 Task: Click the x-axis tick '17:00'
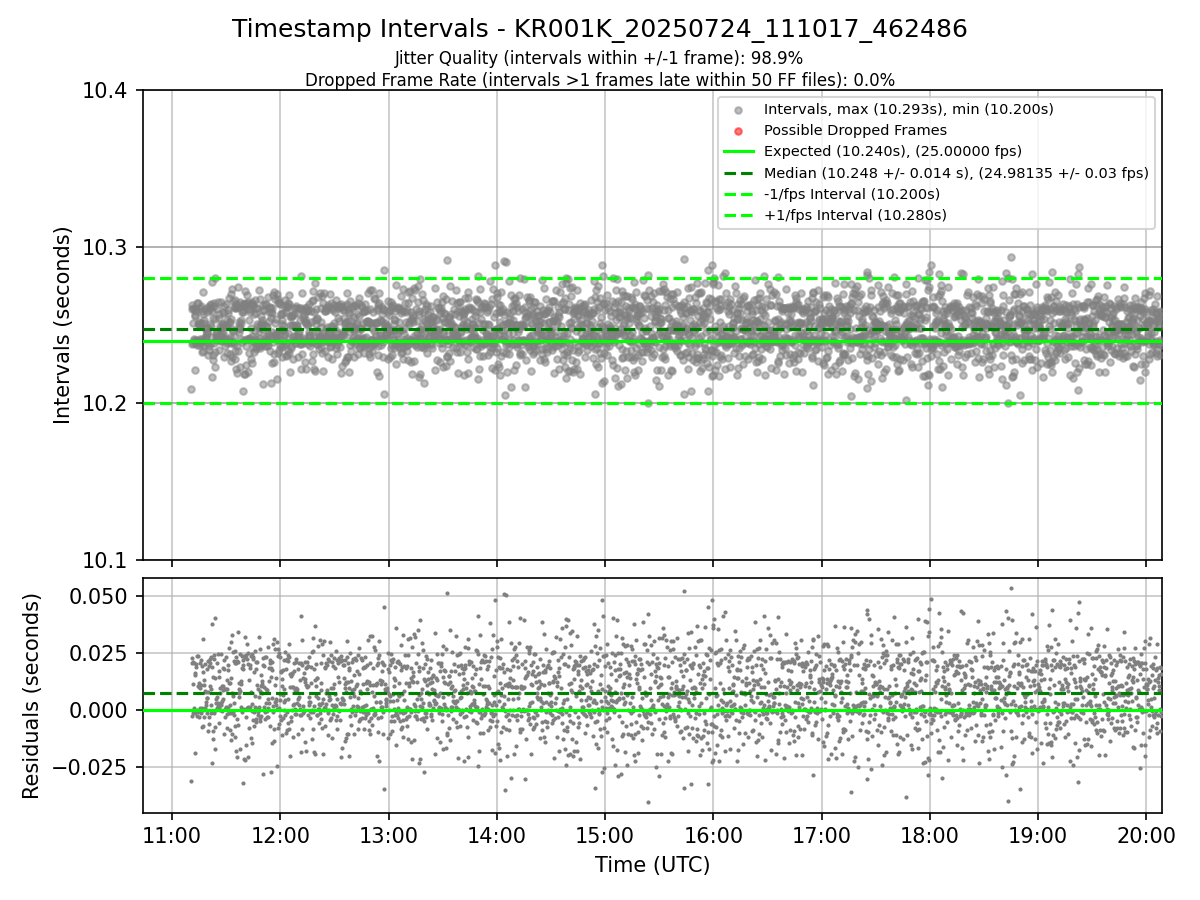[821, 834]
